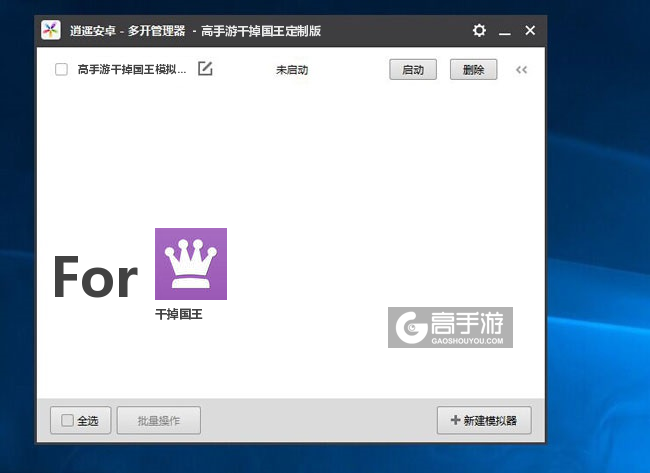Image resolution: width=650 pixels, height=473 pixels.
Task: Collapse the row using the double-chevron arrow
Action: [x=521, y=70]
